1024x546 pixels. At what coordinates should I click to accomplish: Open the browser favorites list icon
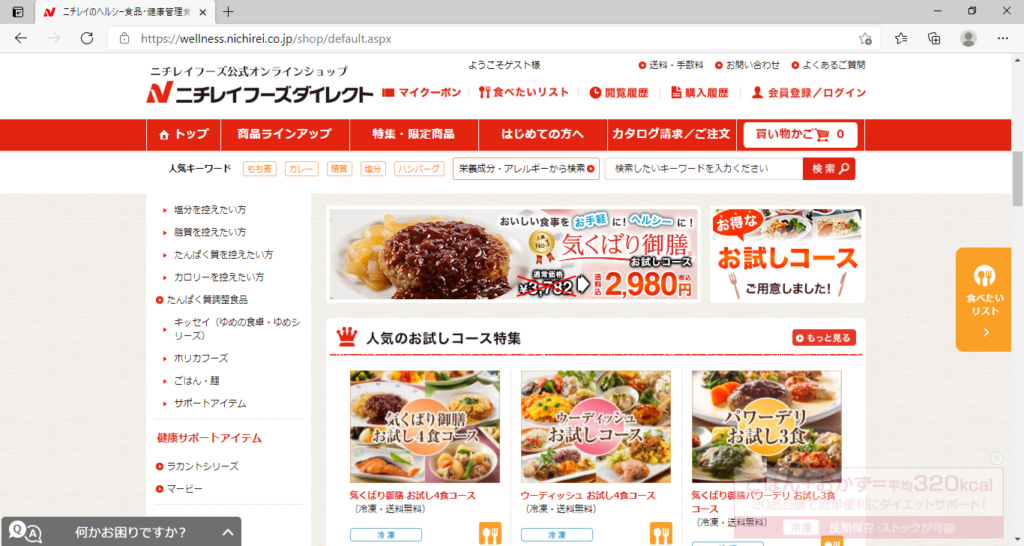click(x=901, y=39)
